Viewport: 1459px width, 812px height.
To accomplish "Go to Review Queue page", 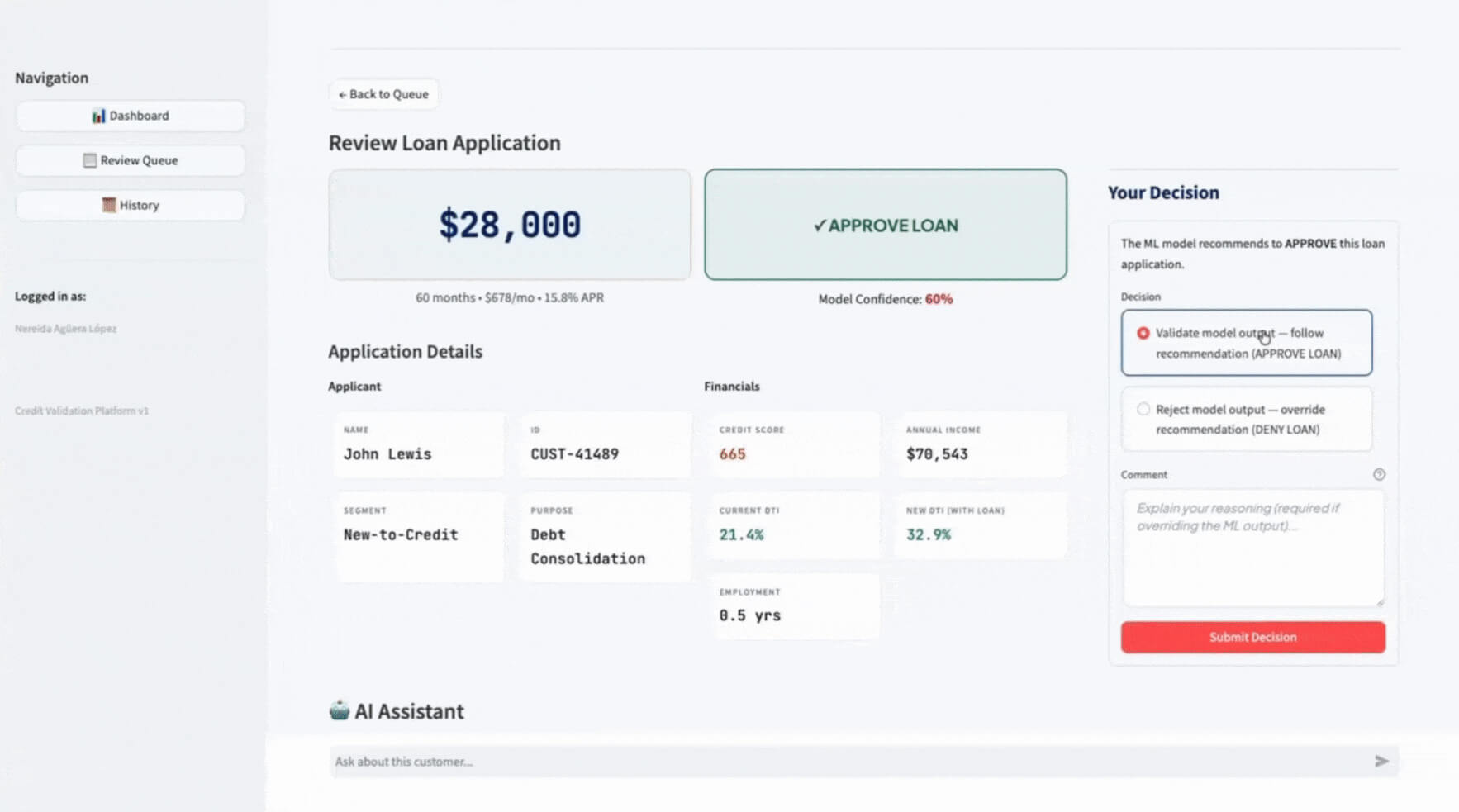I will coord(131,160).
